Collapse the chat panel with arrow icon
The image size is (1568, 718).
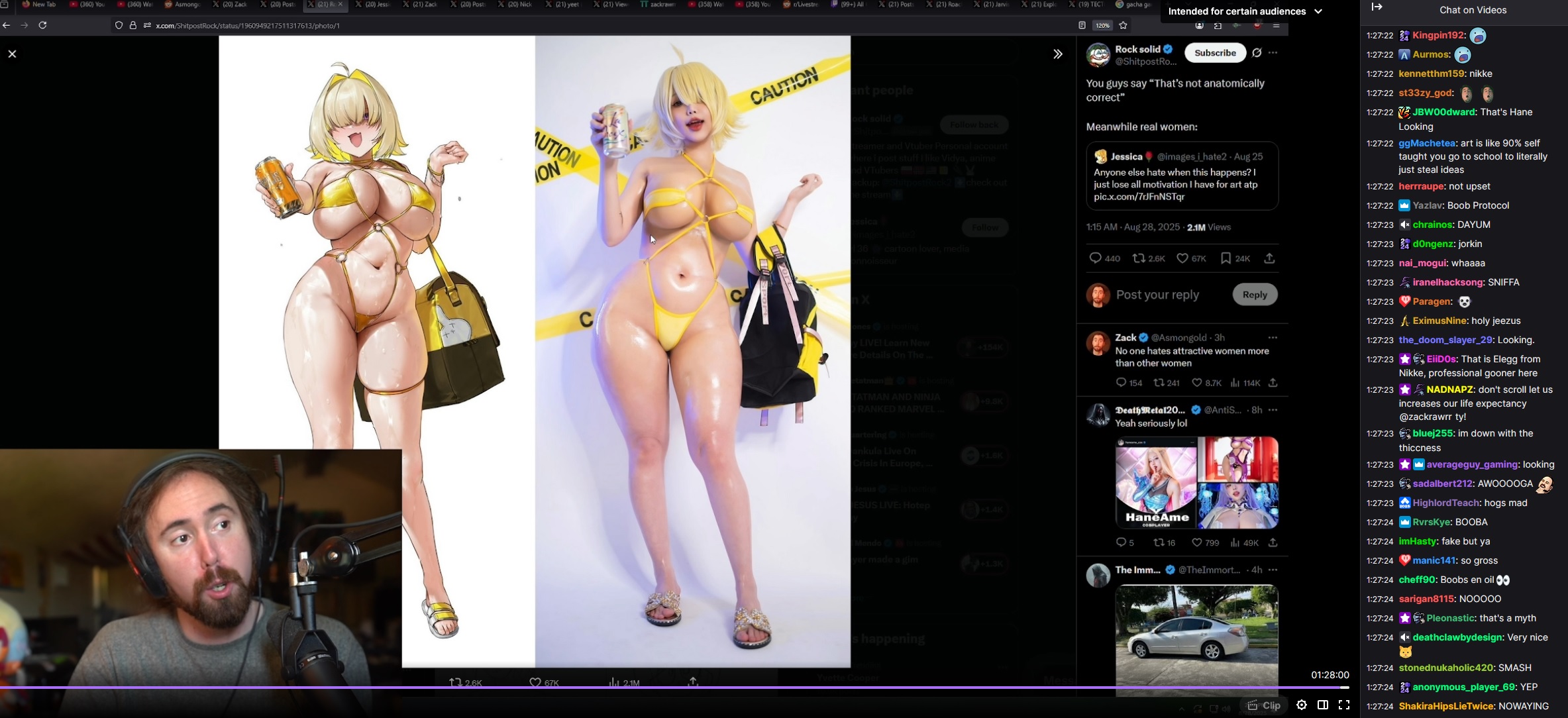pos(1377,7)
